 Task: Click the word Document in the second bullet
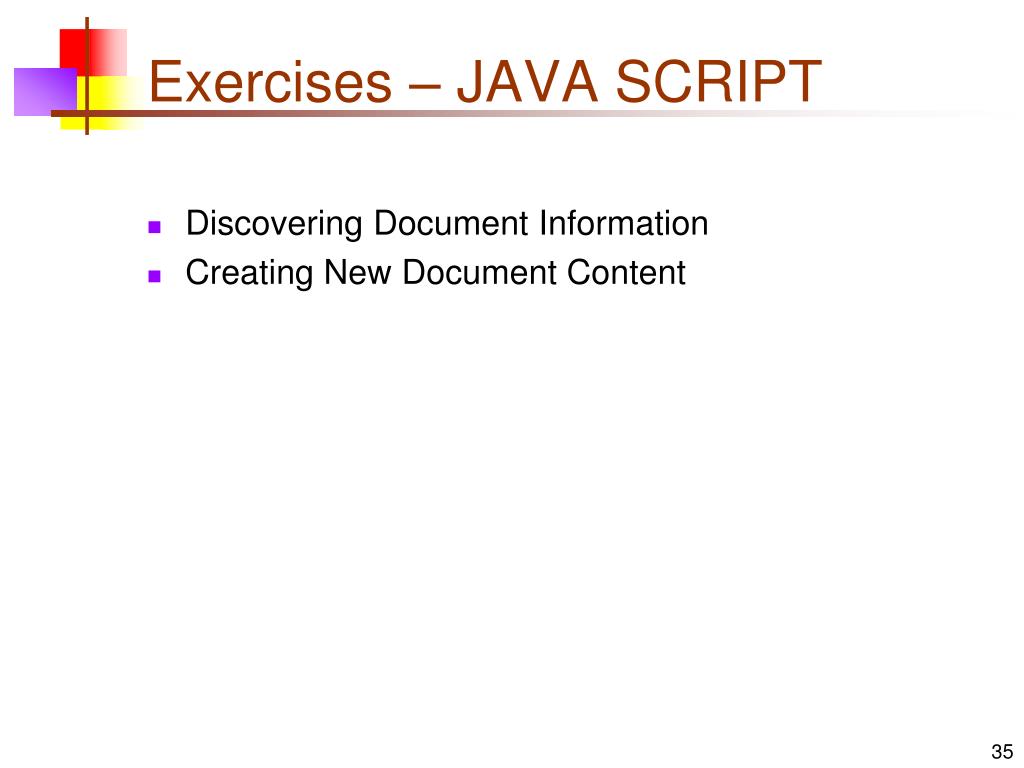point(479,272)
